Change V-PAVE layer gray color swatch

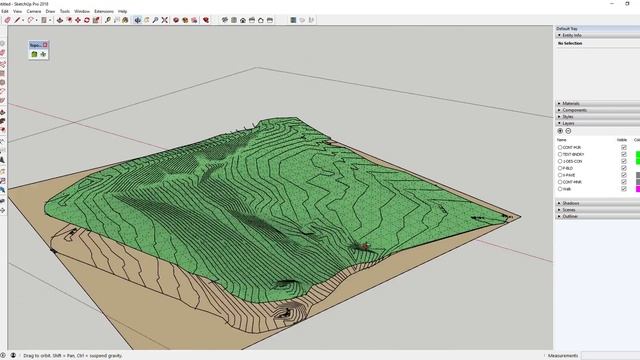[x=638, y=175]
